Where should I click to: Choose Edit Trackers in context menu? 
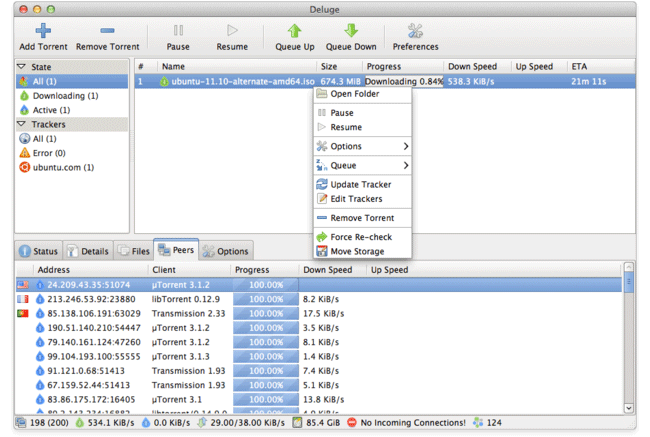click(x=363, y=199)
